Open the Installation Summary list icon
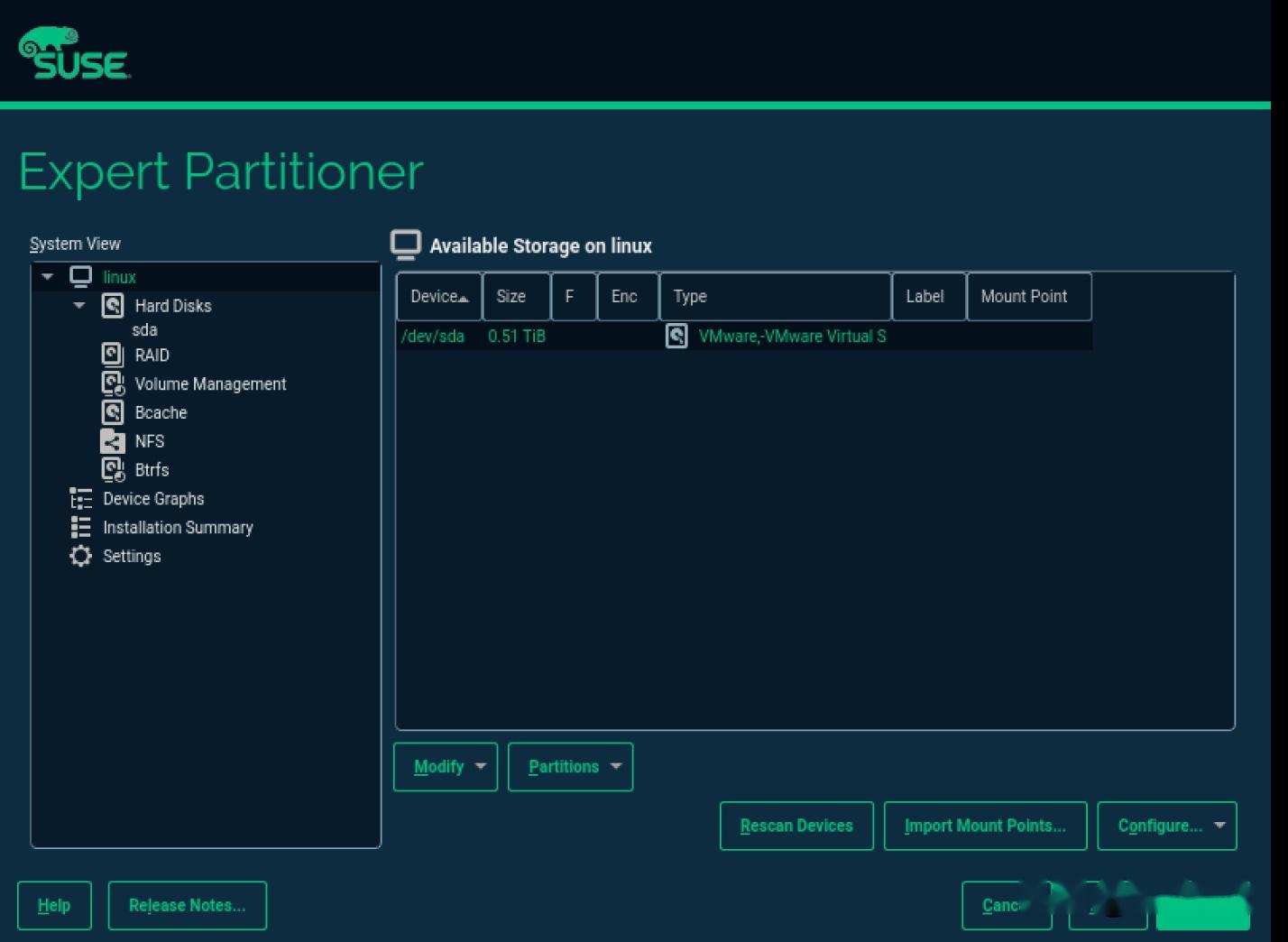Viewport: 1288px width, 942px height. [x=81, y=527]
